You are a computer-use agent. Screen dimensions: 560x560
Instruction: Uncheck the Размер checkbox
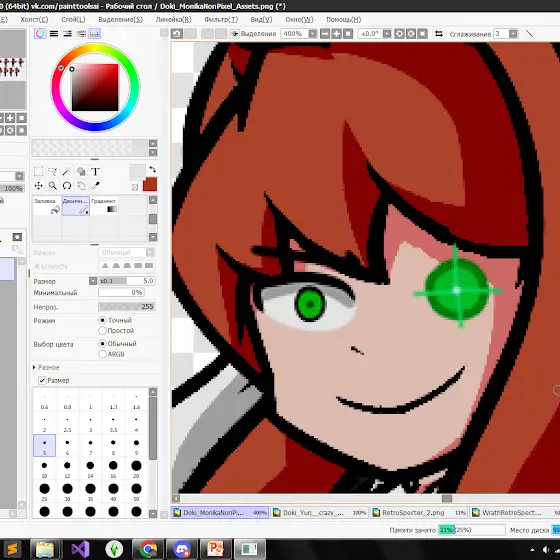point(42,380)
